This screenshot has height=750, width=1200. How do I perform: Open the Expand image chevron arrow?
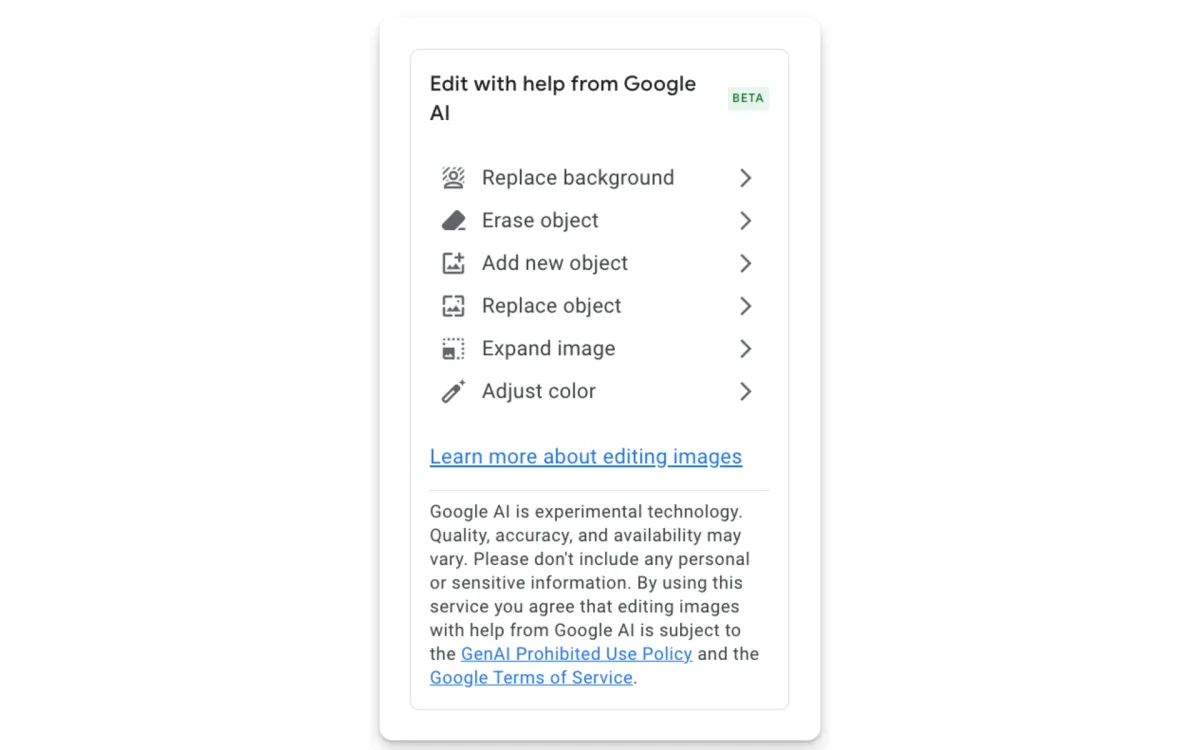tap(745, 348)
